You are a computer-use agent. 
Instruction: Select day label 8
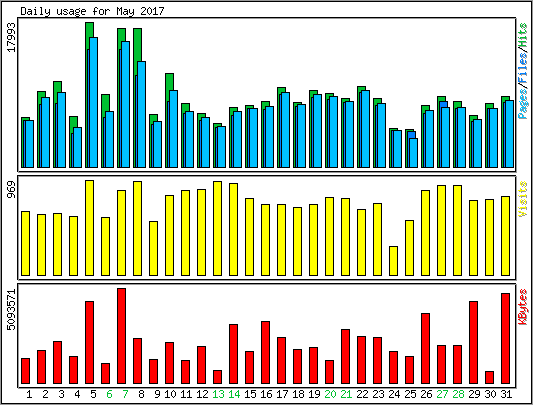coord(141,394)
